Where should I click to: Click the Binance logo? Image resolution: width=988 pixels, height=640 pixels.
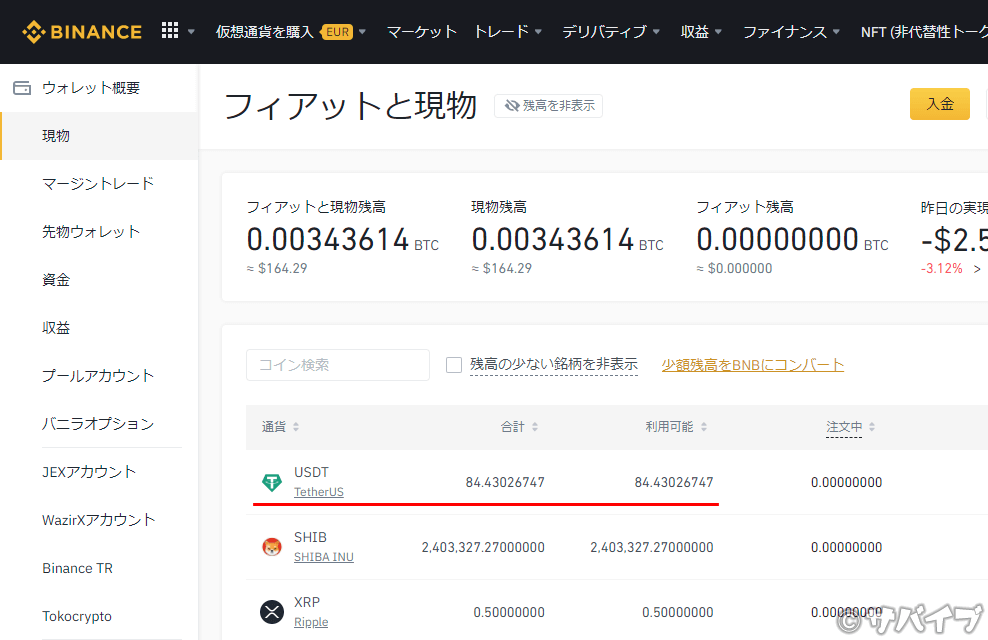(82, 31)
